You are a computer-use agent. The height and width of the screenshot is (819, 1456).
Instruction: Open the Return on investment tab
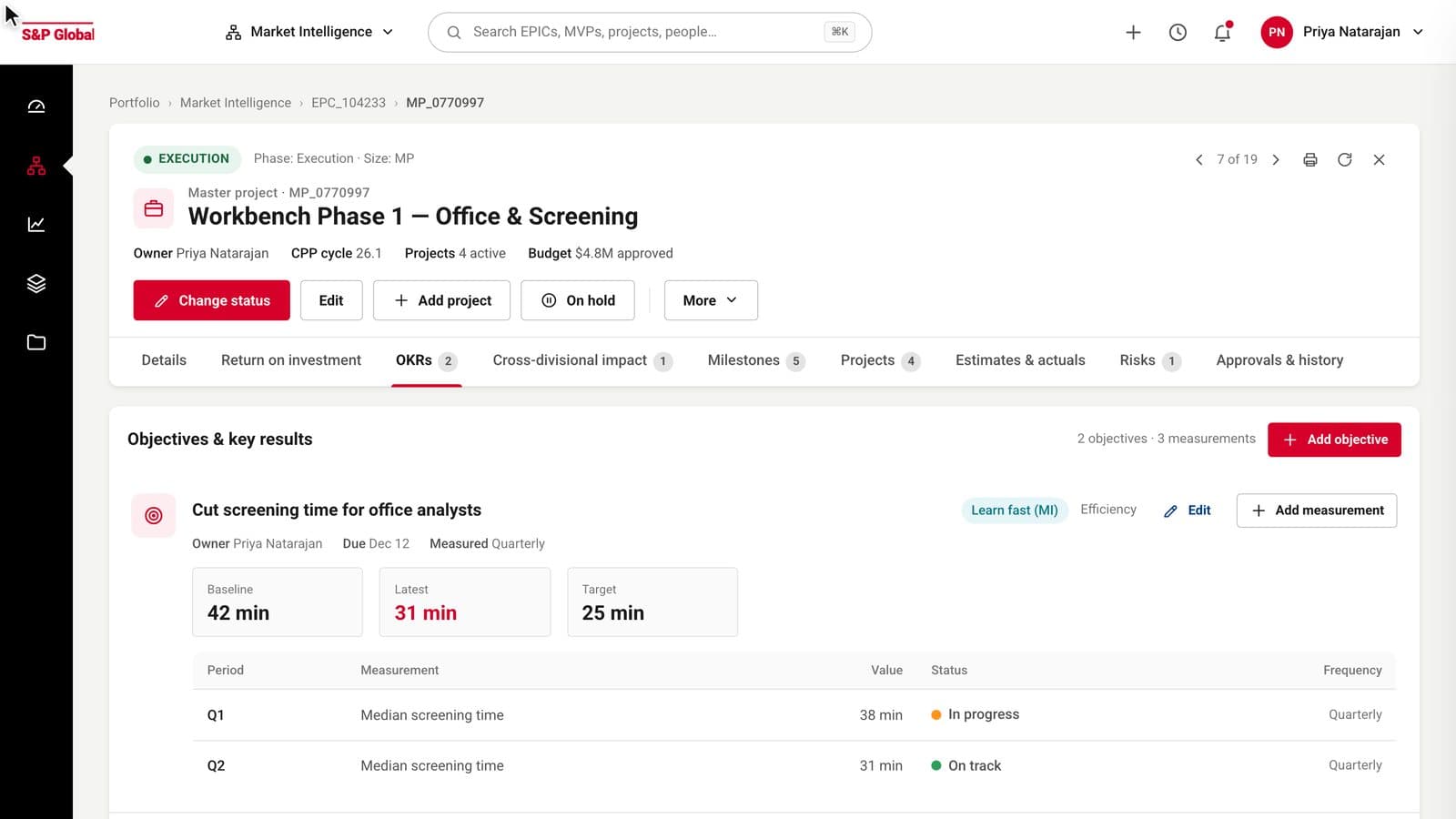tap(291, 360)
